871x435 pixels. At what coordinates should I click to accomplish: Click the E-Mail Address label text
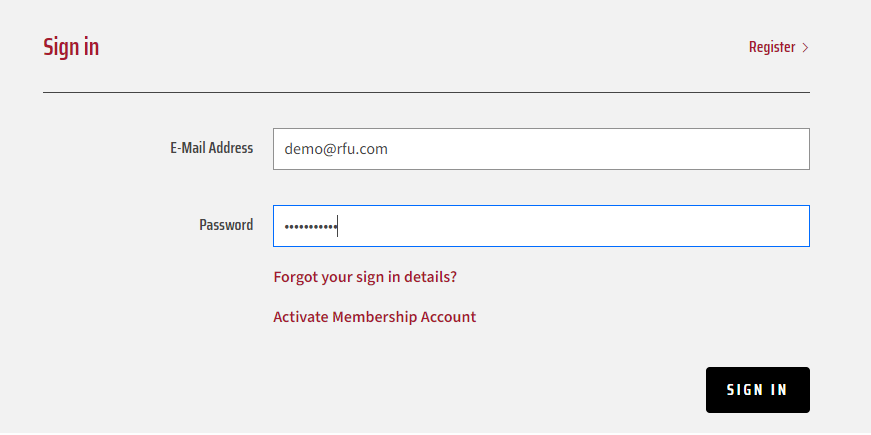click(x=212, y=148)
